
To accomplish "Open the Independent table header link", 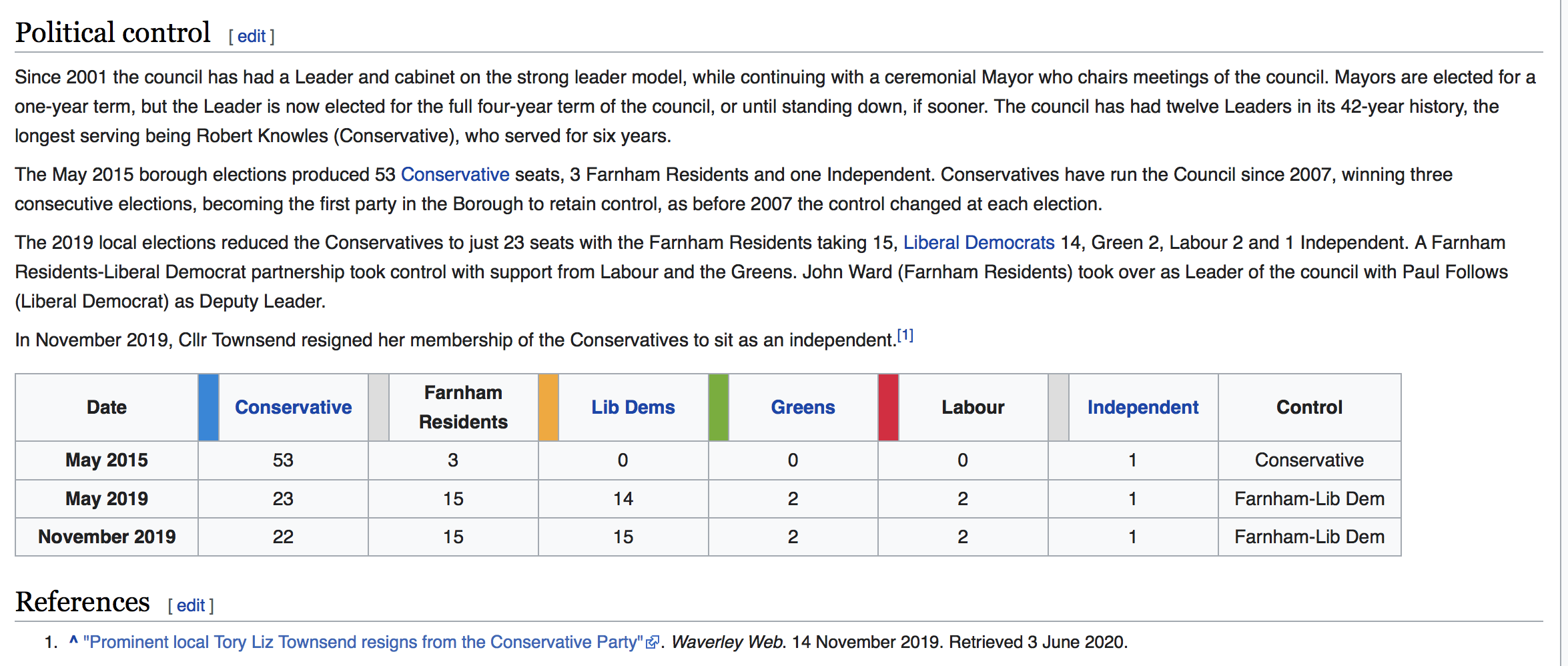I will click(x=1142, y=407).
